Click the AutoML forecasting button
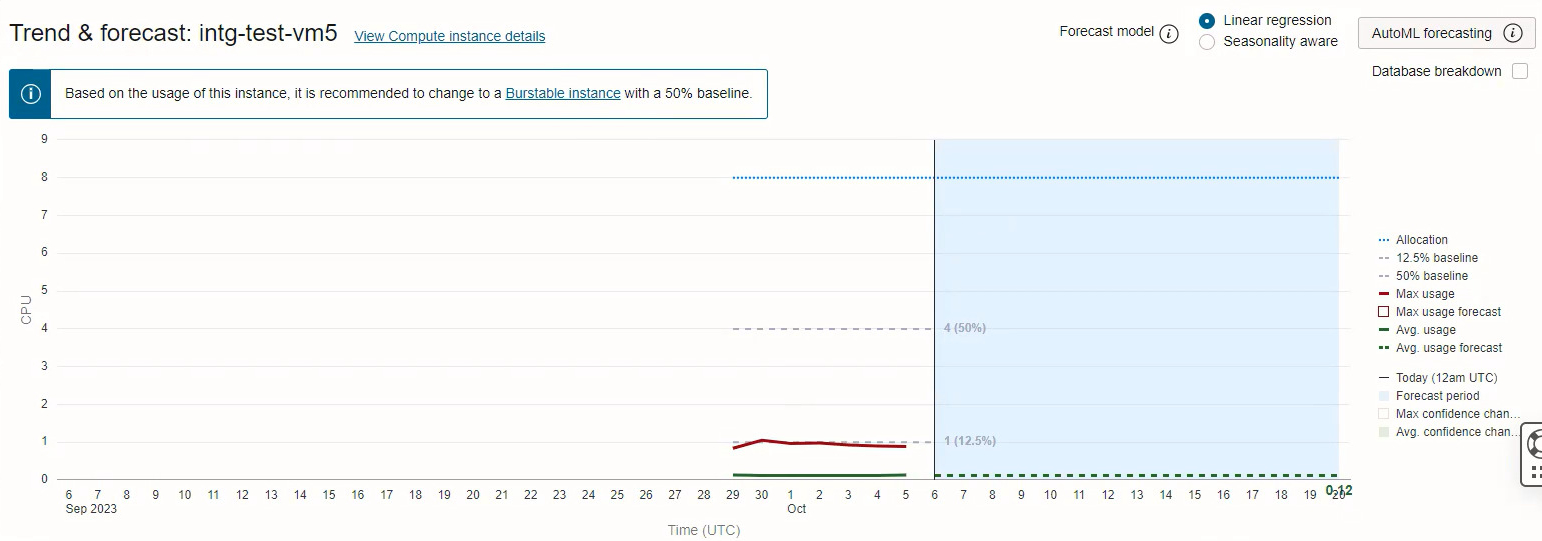1542x541 pixels. click(x=1431, y=33)
